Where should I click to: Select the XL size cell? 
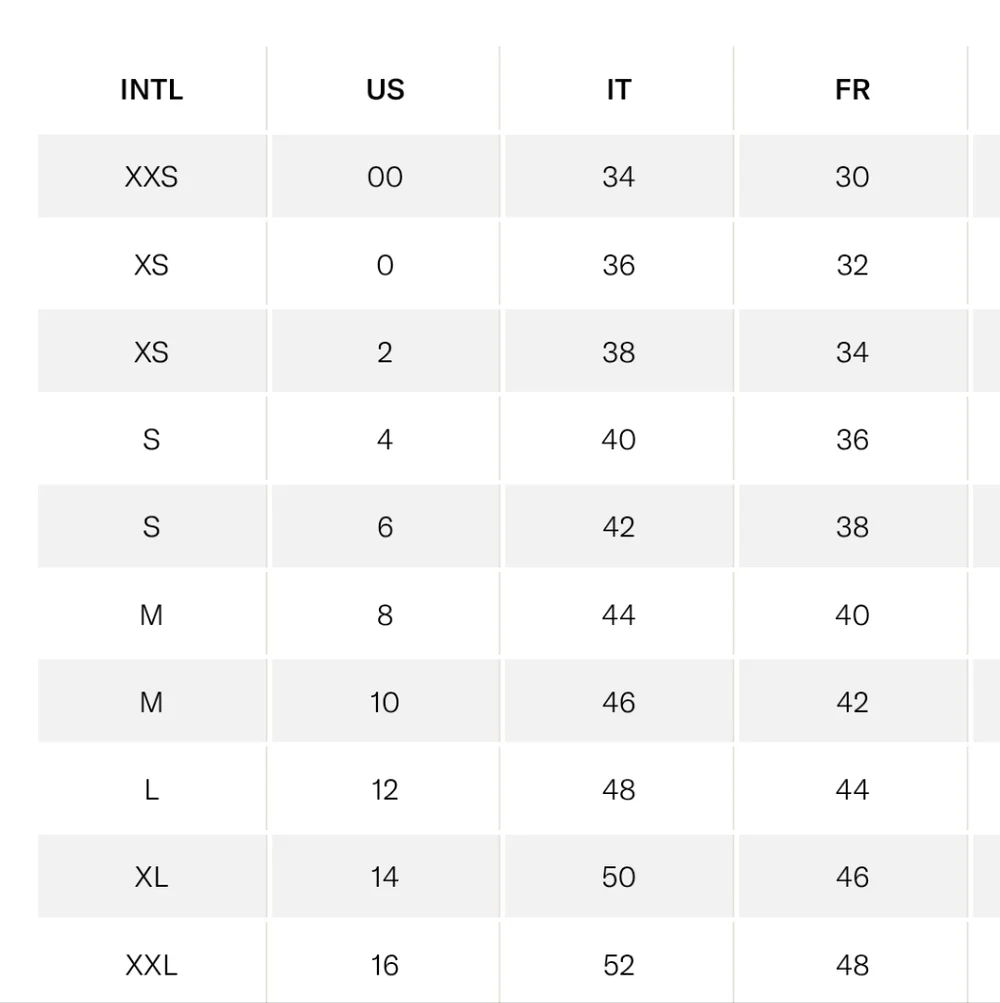tap(152, 877)
